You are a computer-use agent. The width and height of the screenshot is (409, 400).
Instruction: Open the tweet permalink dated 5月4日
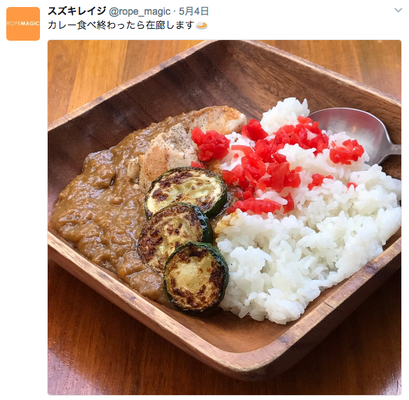click(x=194, y=12)
